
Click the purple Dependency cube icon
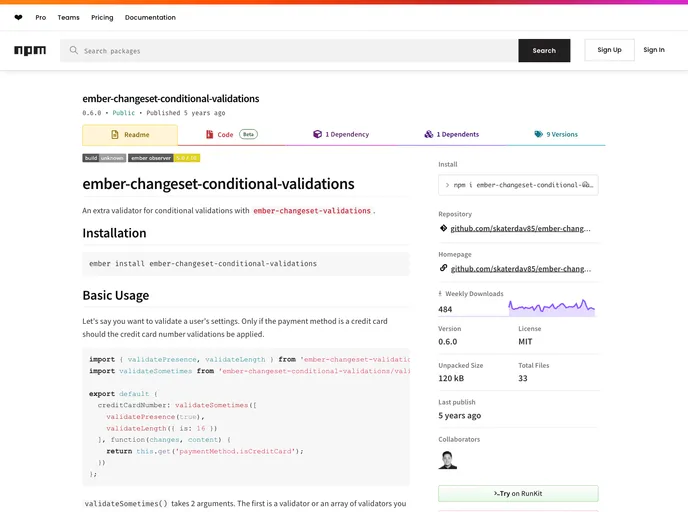[x=318, y=134]
